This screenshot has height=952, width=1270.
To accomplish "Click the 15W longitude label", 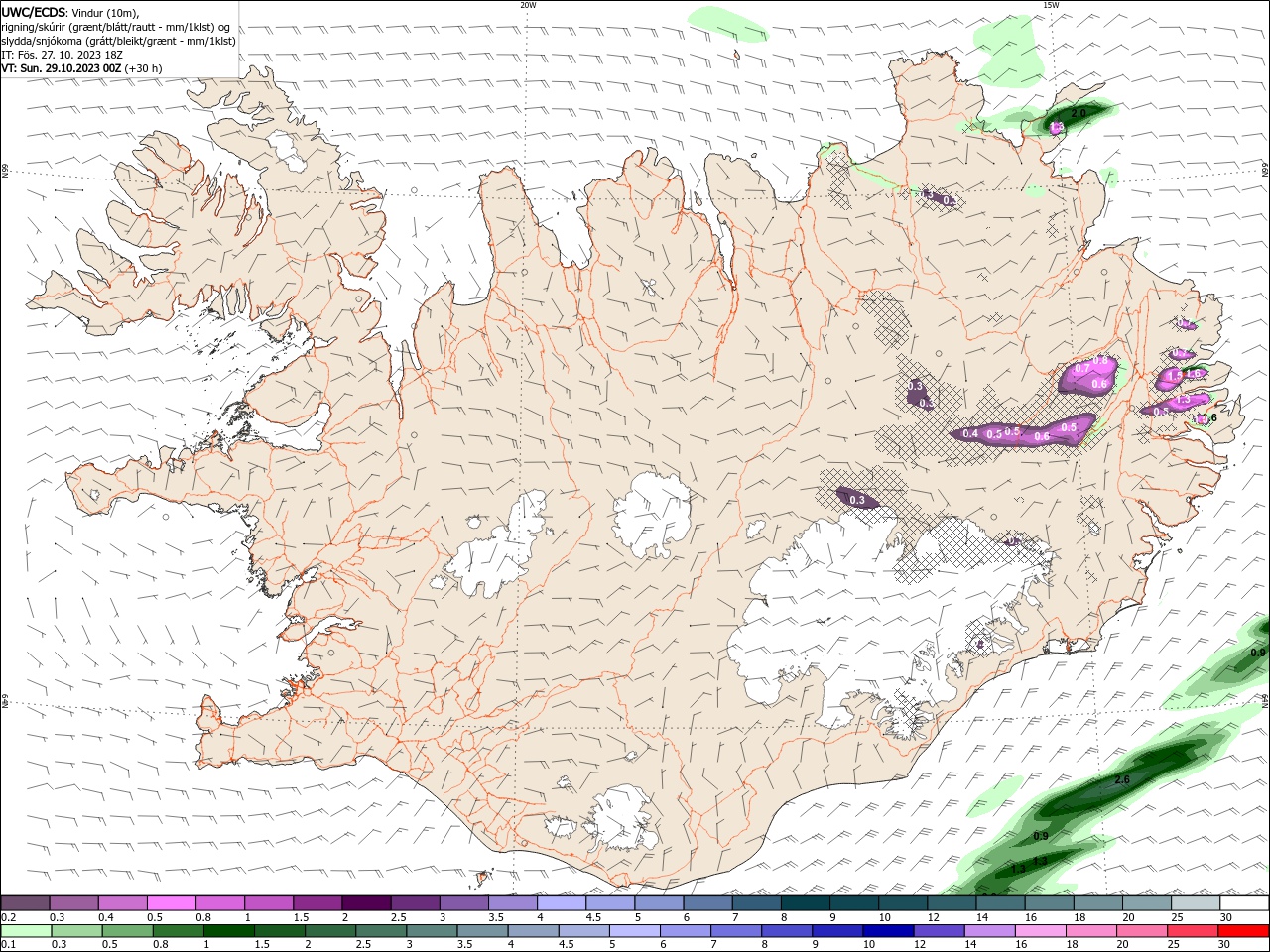I will [x=1051, y=5].
